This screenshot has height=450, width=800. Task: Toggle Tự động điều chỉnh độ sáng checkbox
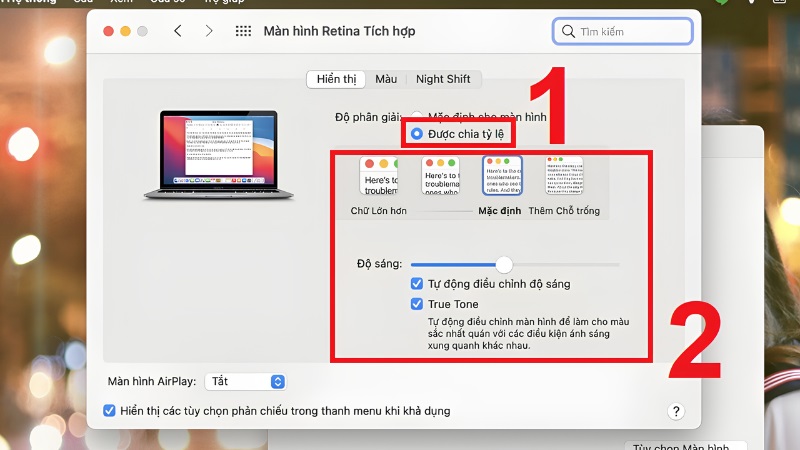417,284
